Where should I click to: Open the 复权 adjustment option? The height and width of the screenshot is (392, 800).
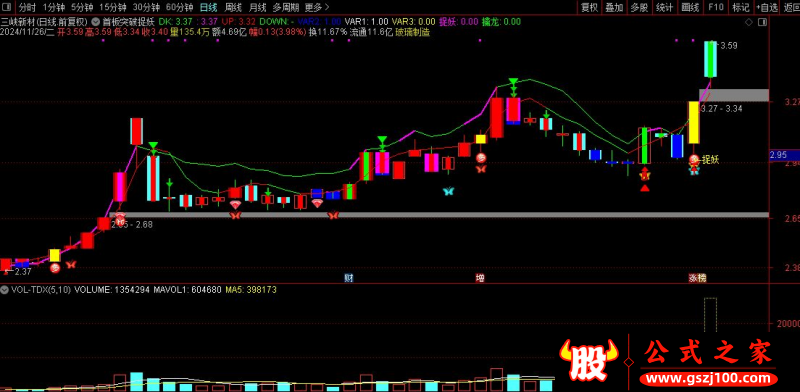(589, 8)
